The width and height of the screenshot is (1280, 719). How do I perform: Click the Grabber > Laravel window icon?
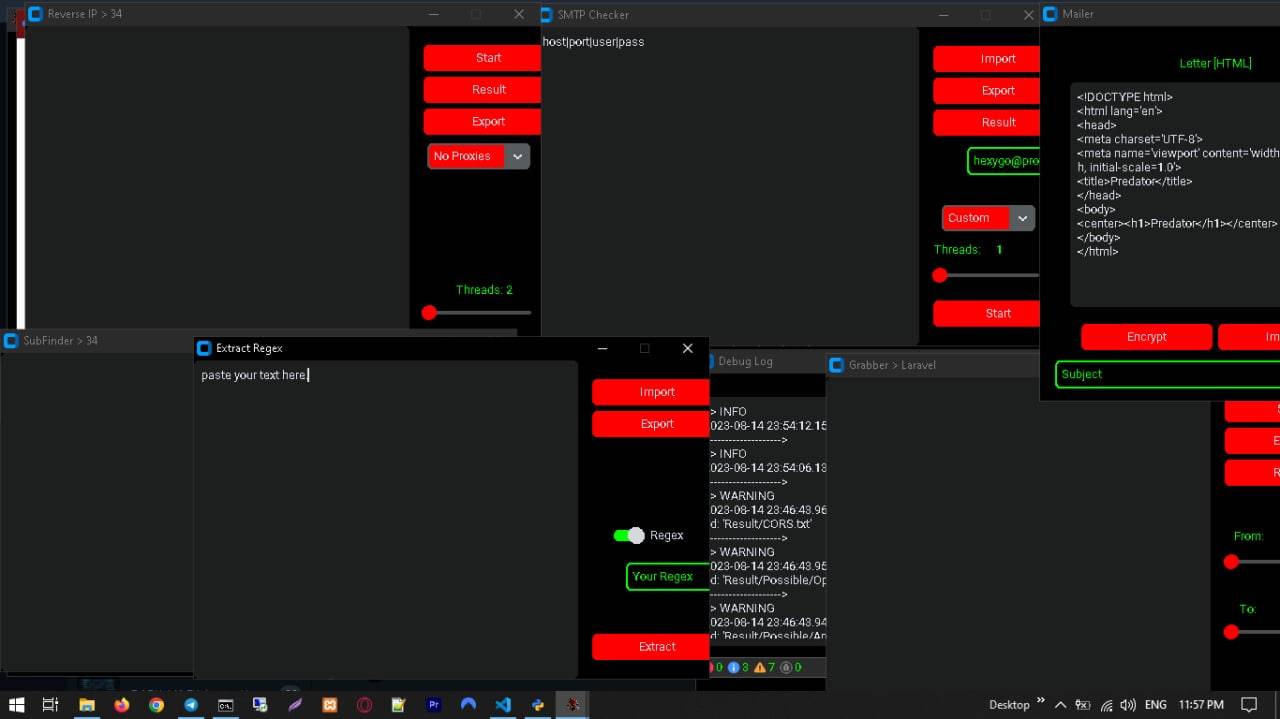point(837,365)
